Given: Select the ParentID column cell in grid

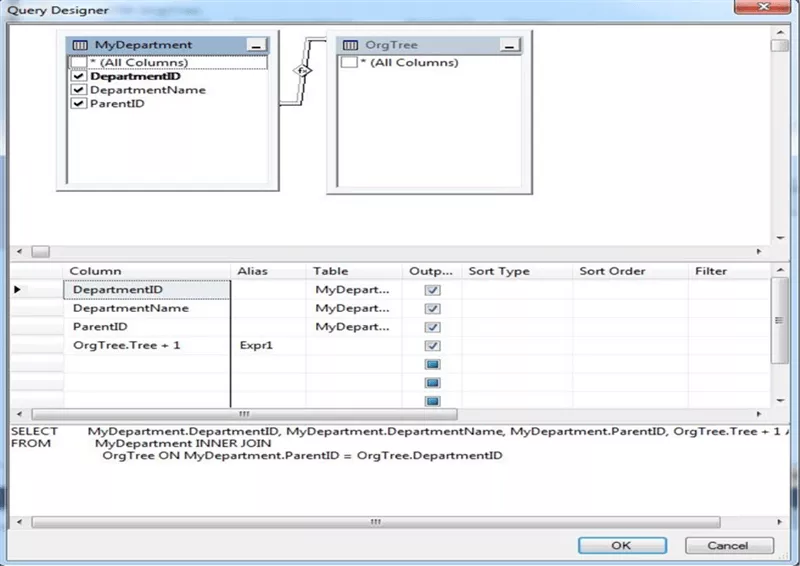Looking at the screenshot, I should click(x=147, y=327).
